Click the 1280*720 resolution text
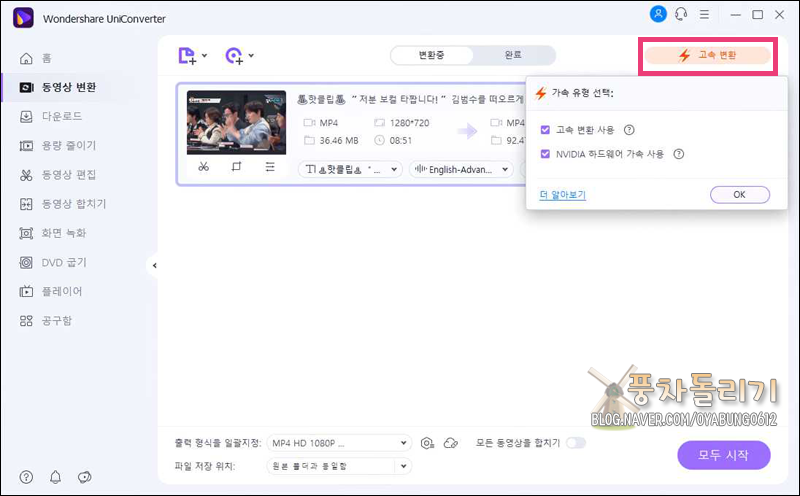Viewport: 800px width, 496px height. [x=409, y=123]
